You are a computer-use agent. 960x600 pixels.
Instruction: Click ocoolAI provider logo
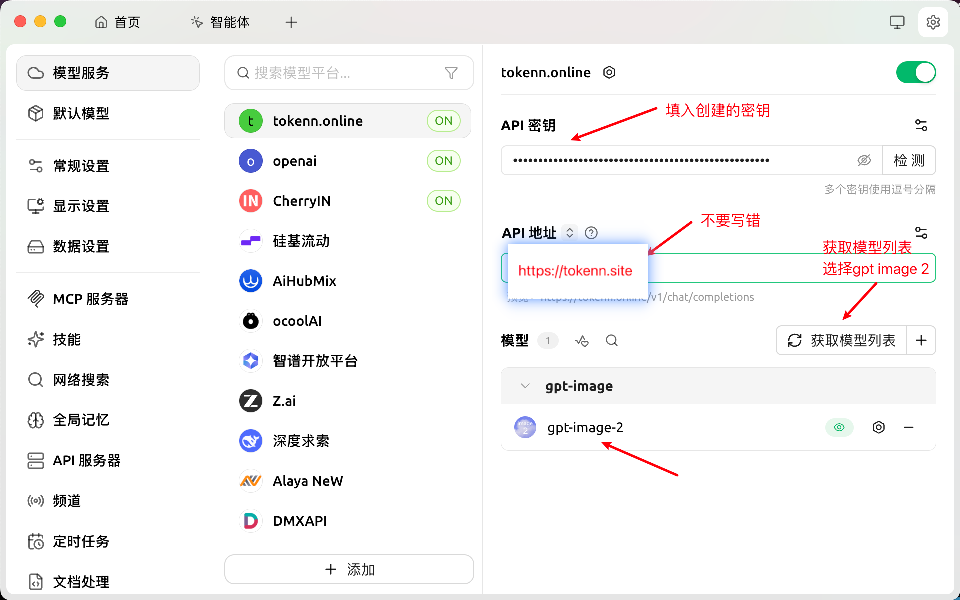(250, 321)
